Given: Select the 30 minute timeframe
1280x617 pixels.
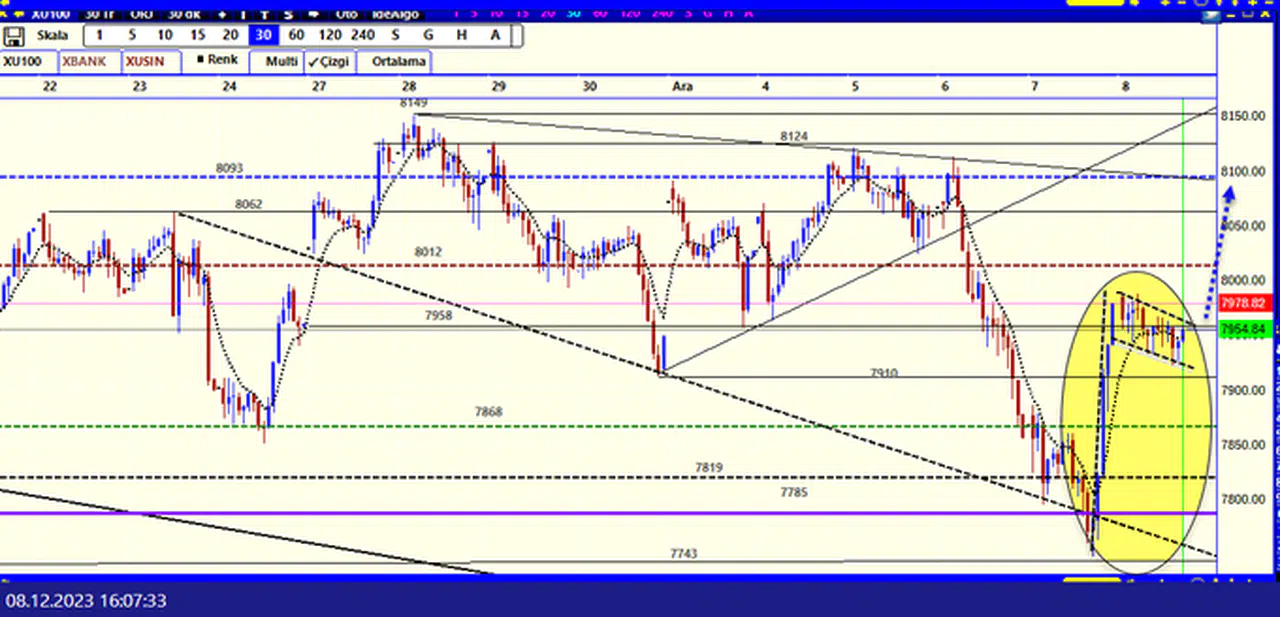Looking at the screenshot, I should [263, 35].
